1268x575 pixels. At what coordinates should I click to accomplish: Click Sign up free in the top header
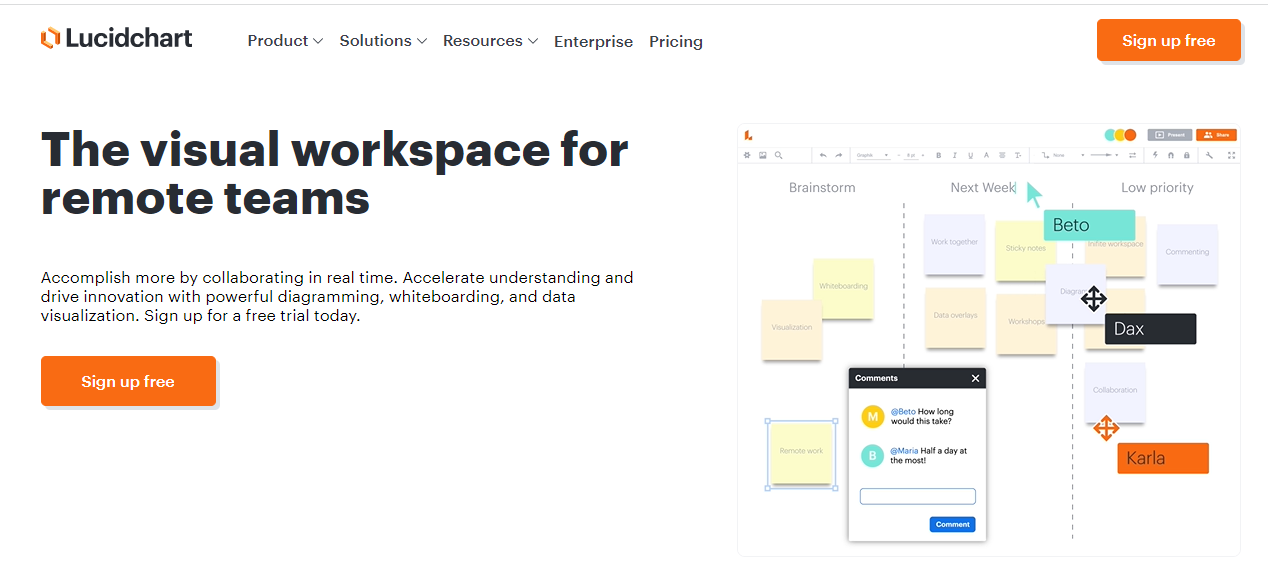[x=1168, y=40]
